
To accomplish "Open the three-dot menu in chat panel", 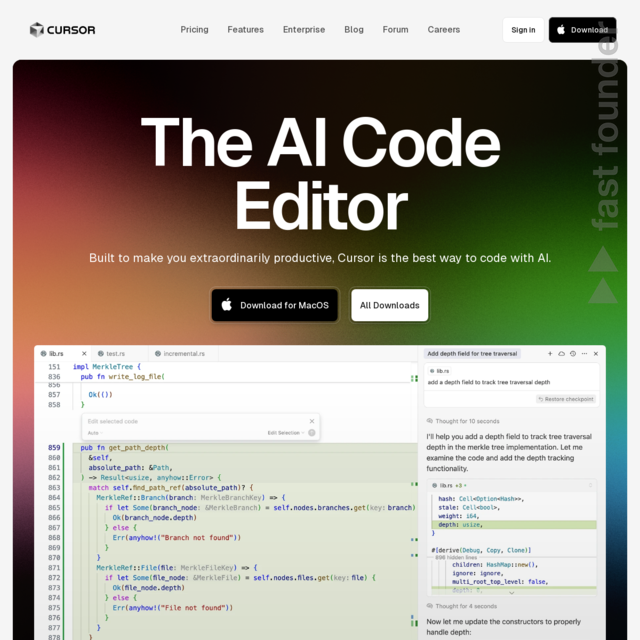I will [x=586, y=353].
